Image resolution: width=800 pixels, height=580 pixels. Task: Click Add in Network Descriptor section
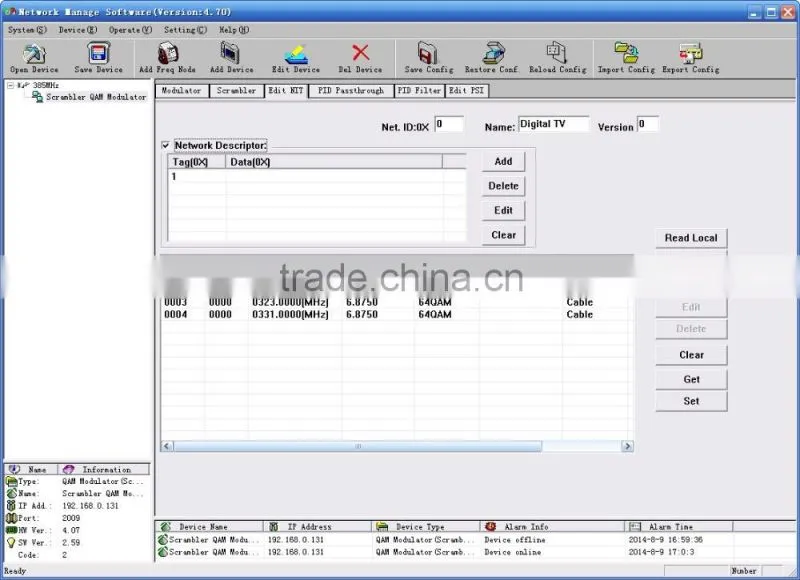point(503,161)
